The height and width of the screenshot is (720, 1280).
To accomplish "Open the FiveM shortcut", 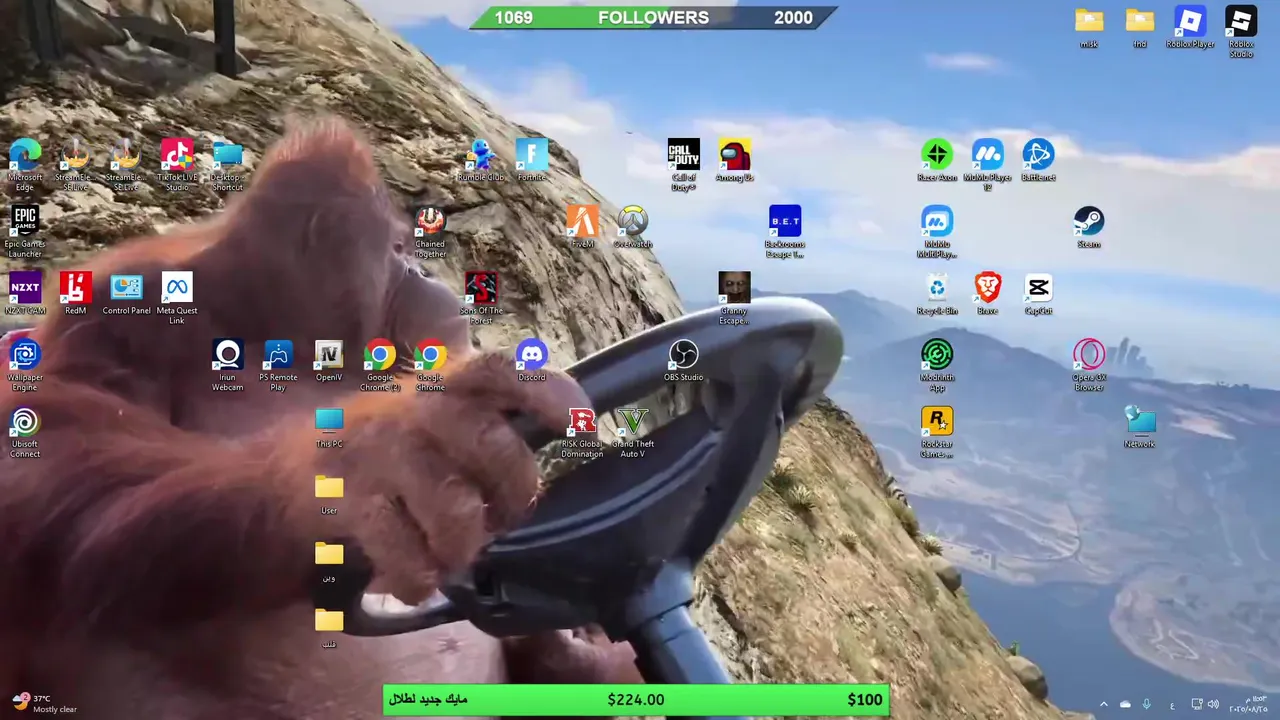I will tap(582, 226).
